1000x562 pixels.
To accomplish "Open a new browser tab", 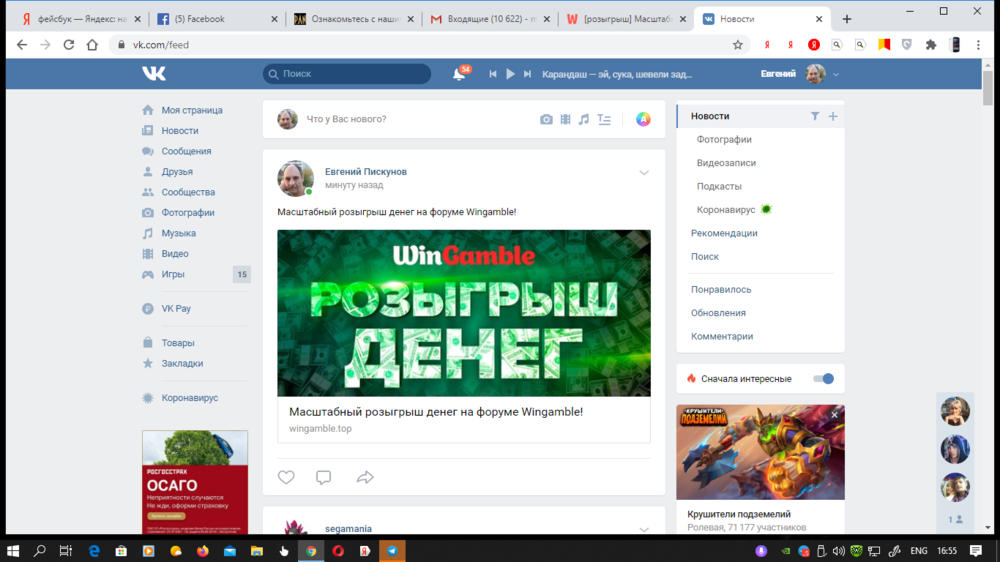I will pyautogui.click(x=846, y=19).
